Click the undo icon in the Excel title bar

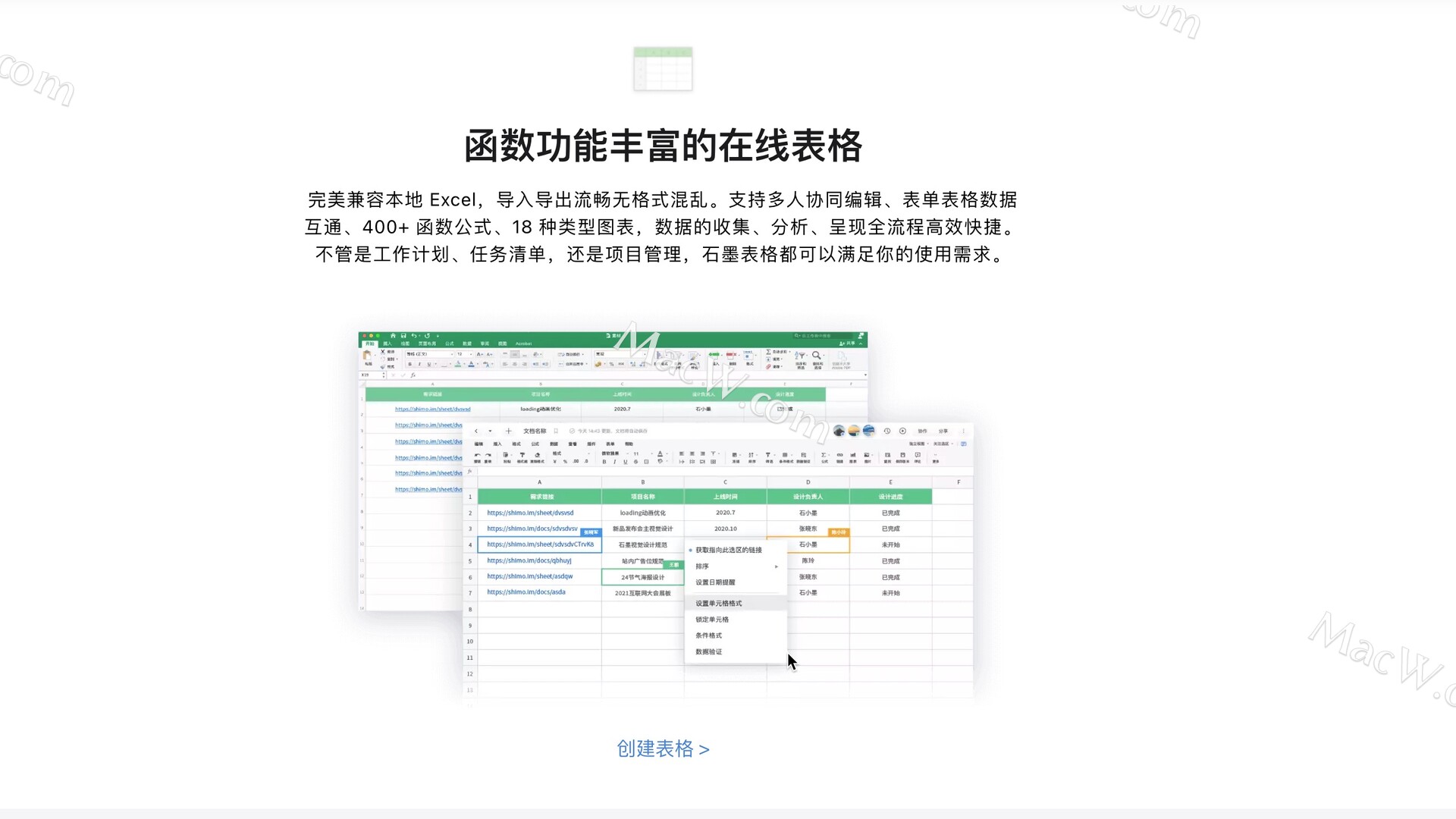click(414, 335)
